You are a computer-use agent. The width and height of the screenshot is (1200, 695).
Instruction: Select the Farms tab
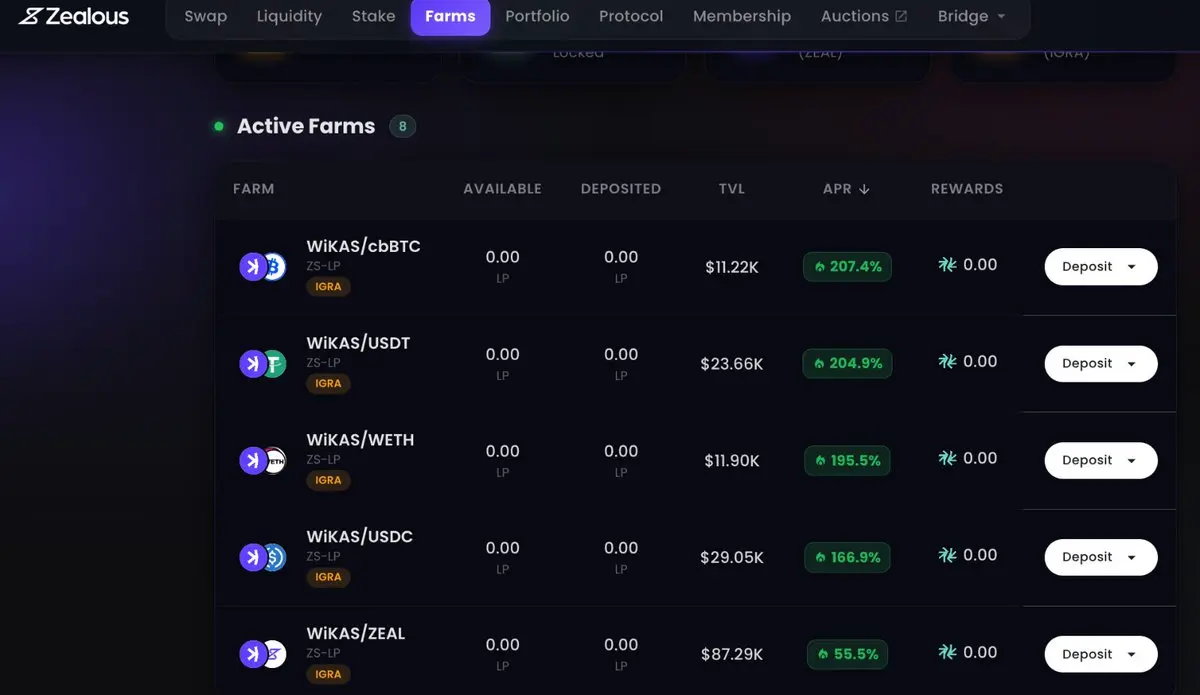pos(450,17)
